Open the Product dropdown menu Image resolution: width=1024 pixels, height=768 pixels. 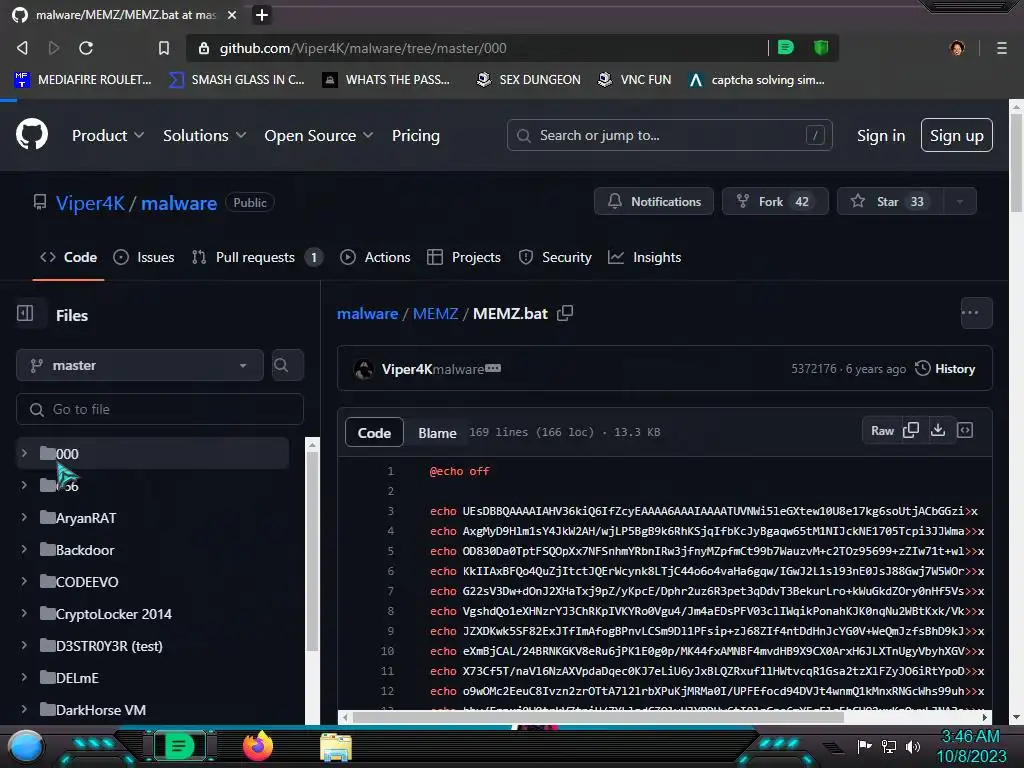108,135
